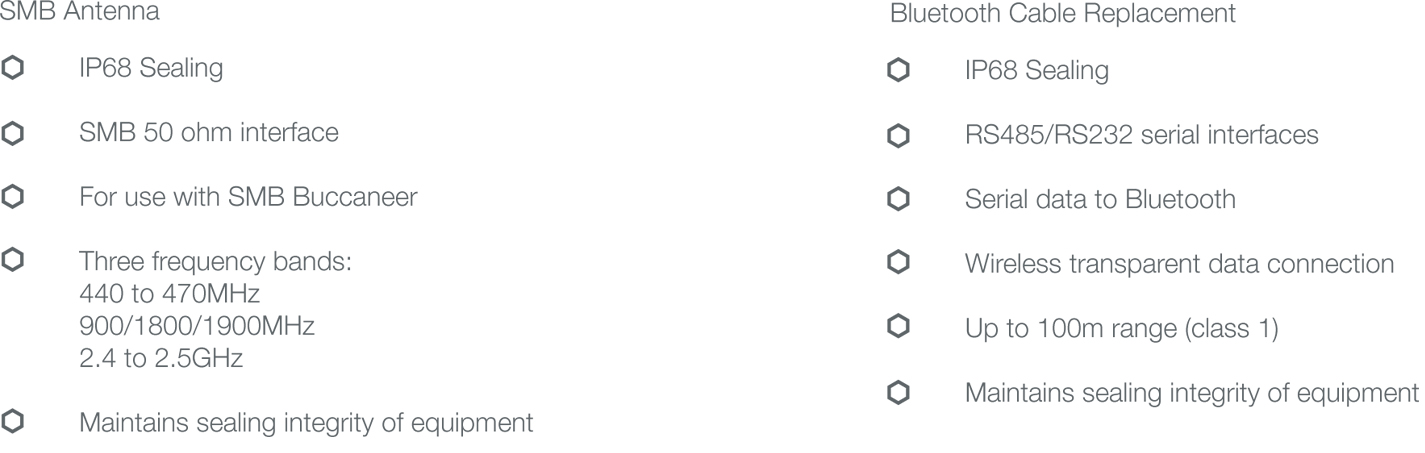Click hexagon bullet next to For use with SMB Buccaneer
Screen dimensions: 1425x453
click(x=13, y=197)
